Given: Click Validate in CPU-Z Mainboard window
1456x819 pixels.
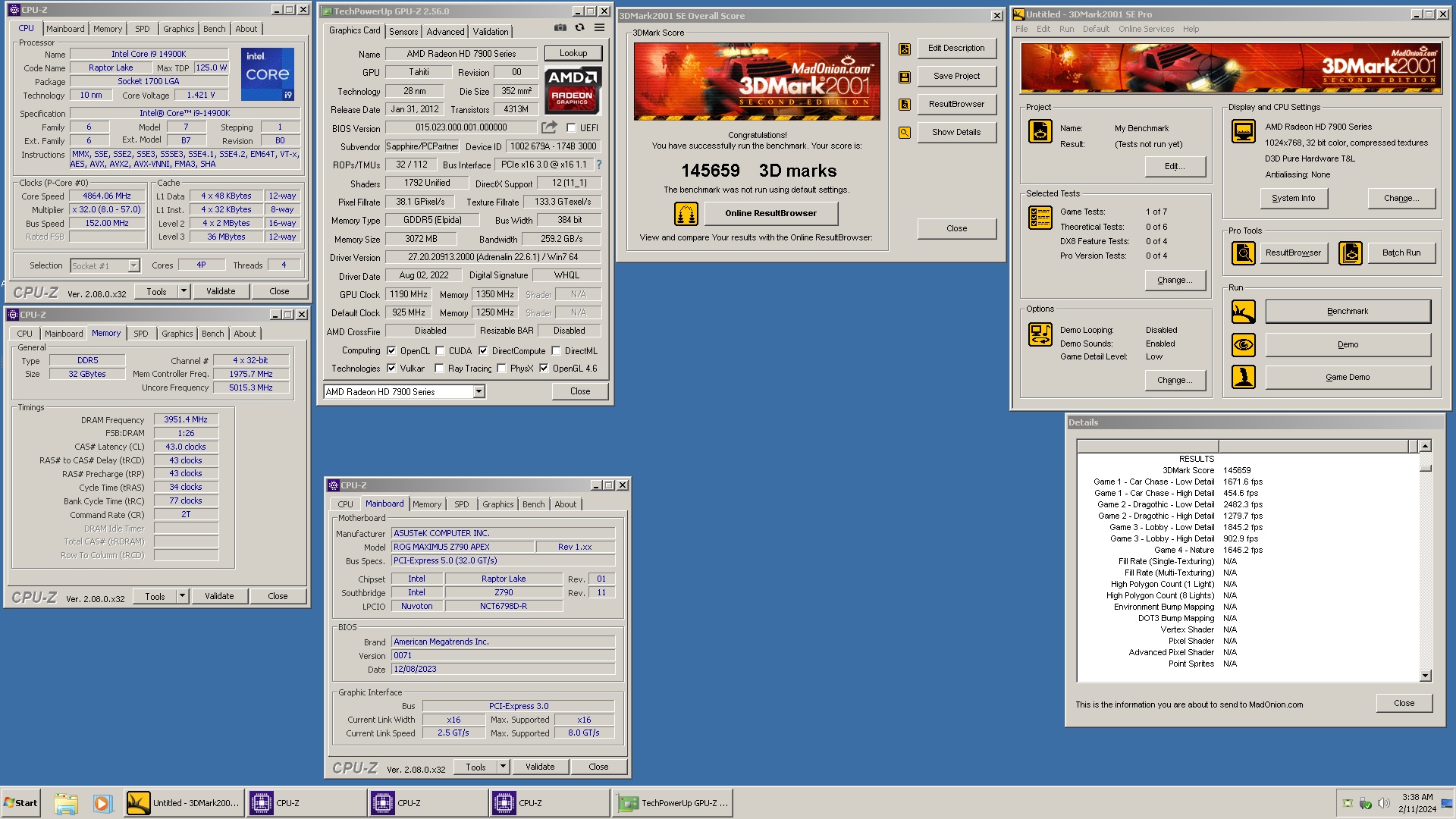Looking at the screenshot, I should (x=540, y=767).
